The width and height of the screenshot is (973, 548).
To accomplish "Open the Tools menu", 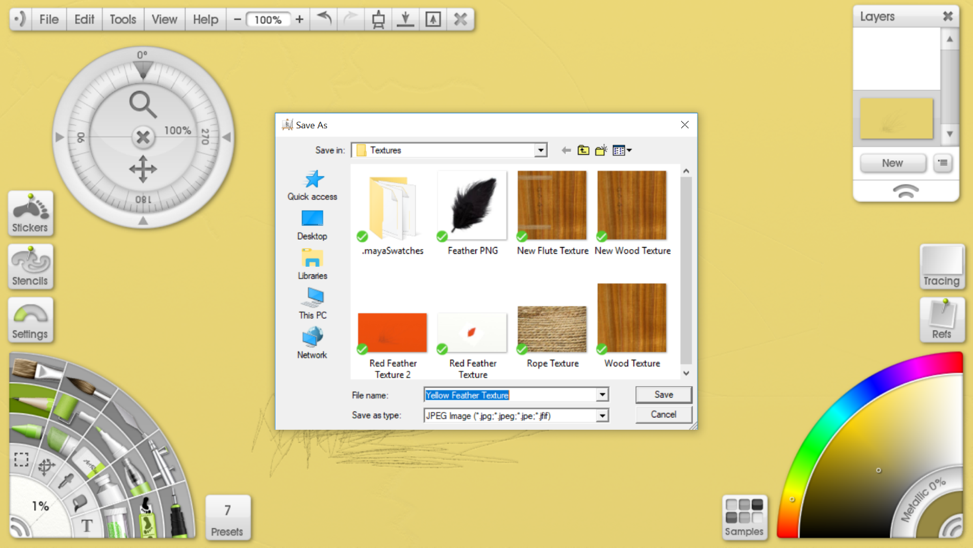I will click(123, 19).
